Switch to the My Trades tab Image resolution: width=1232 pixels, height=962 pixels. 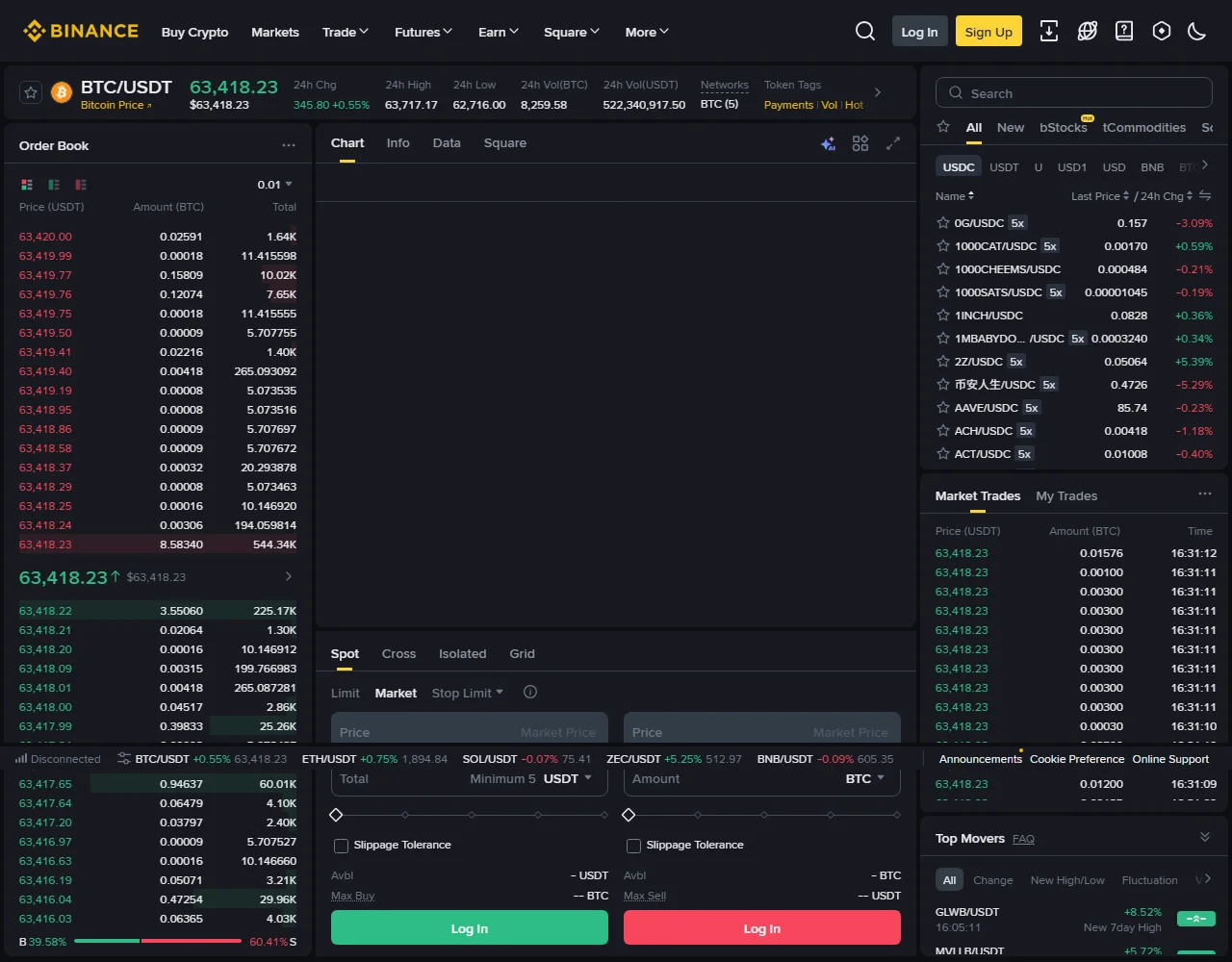1066,495
